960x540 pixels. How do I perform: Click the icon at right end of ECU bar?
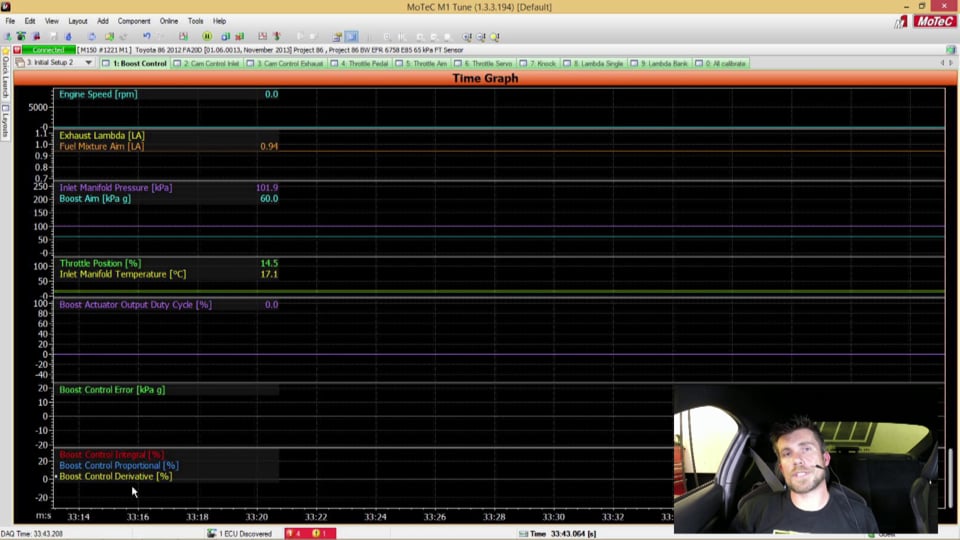[x=950, y=50]
